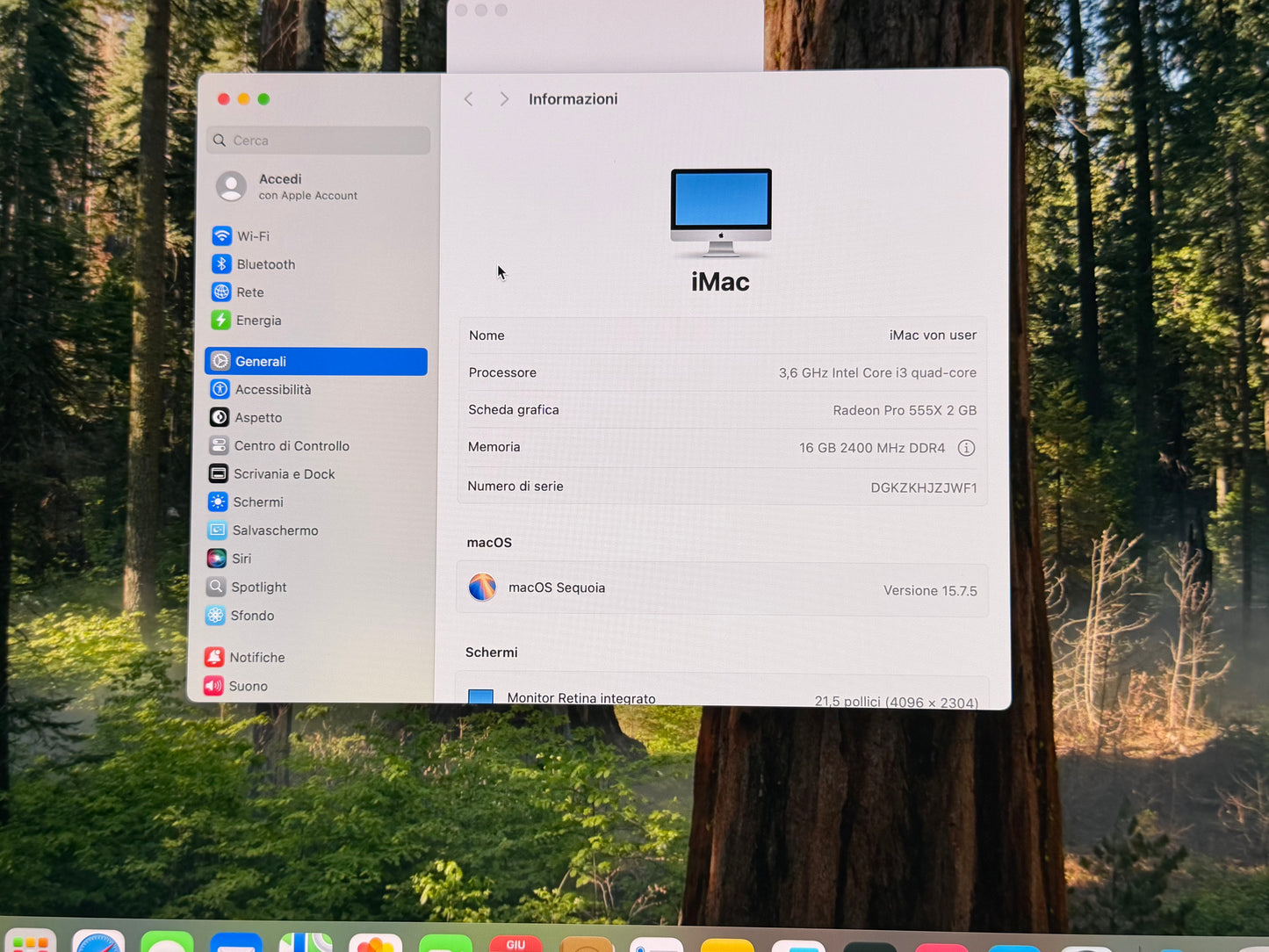Click the 16 GB 2400 MHz DDR4 text

pyautogui.click(x=872, y=448)
